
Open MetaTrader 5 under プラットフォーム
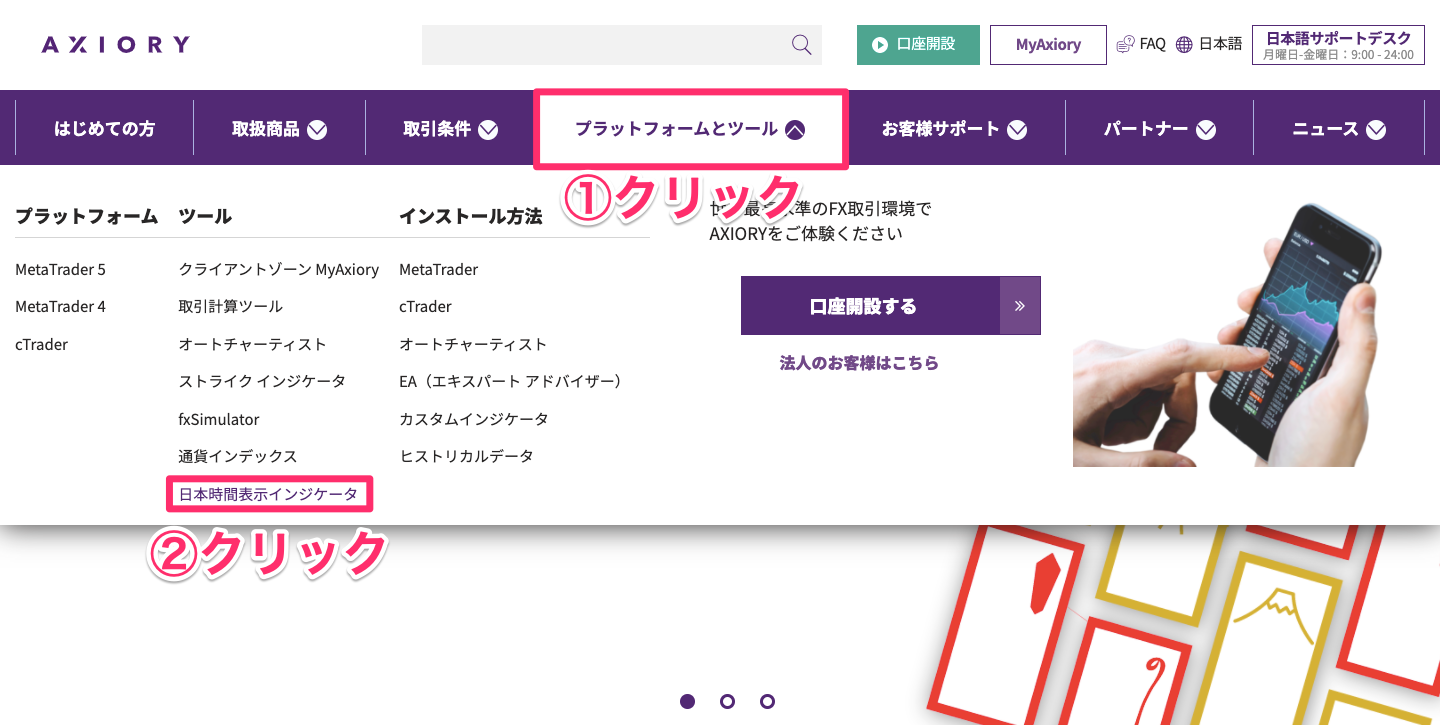pyautogui.click(x=60, y=269)
